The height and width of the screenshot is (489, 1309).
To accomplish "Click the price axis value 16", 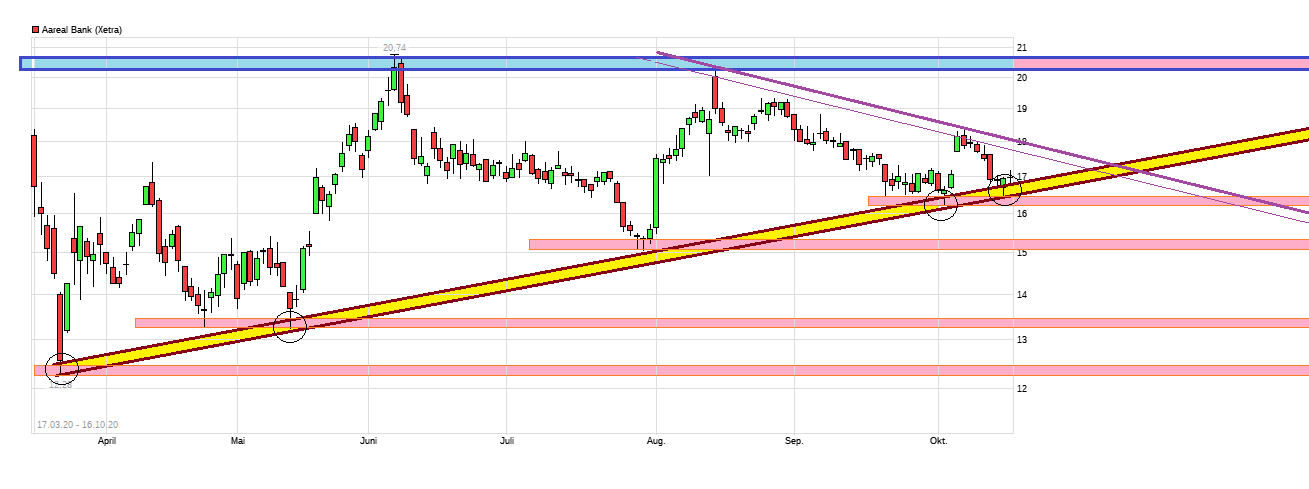I will 1022,213.
